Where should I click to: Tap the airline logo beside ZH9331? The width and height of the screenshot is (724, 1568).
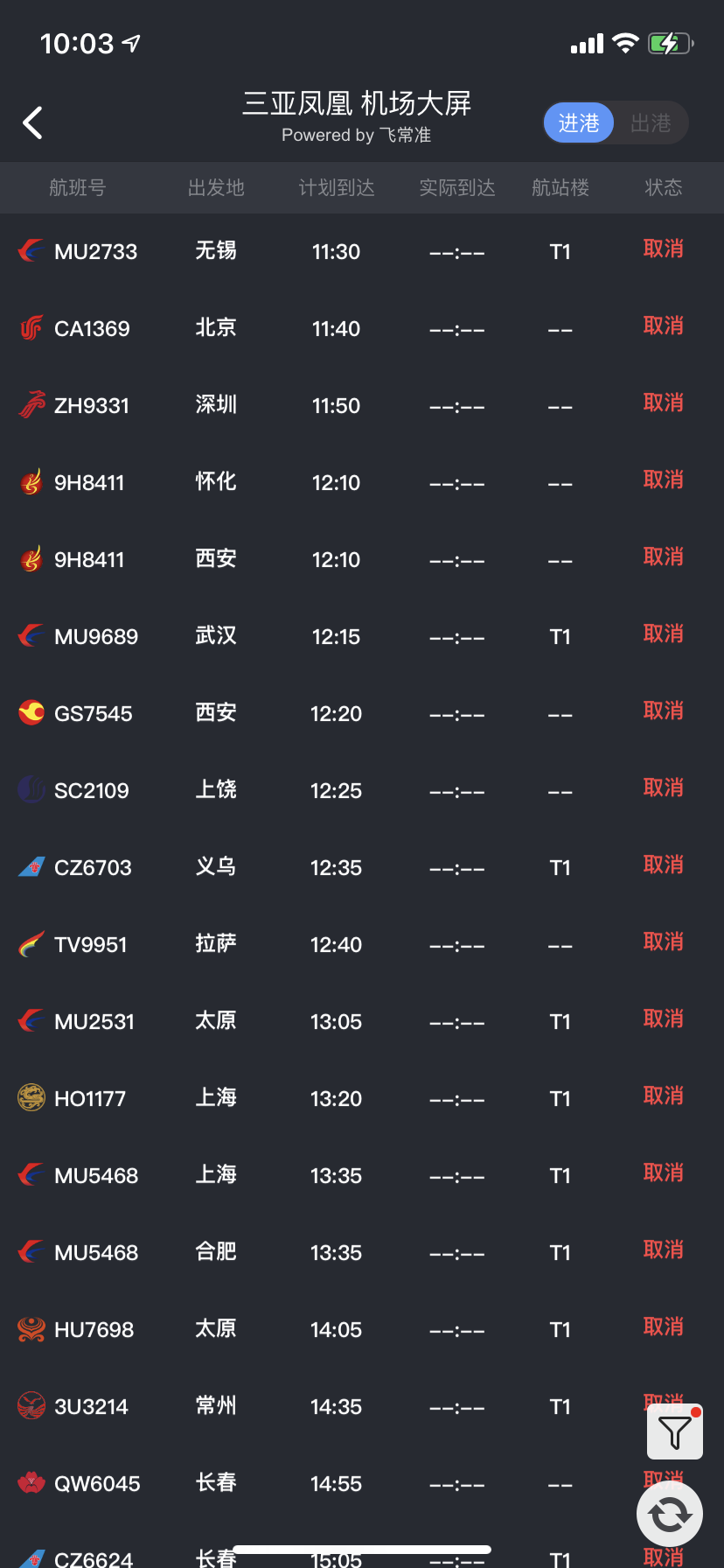31,405
